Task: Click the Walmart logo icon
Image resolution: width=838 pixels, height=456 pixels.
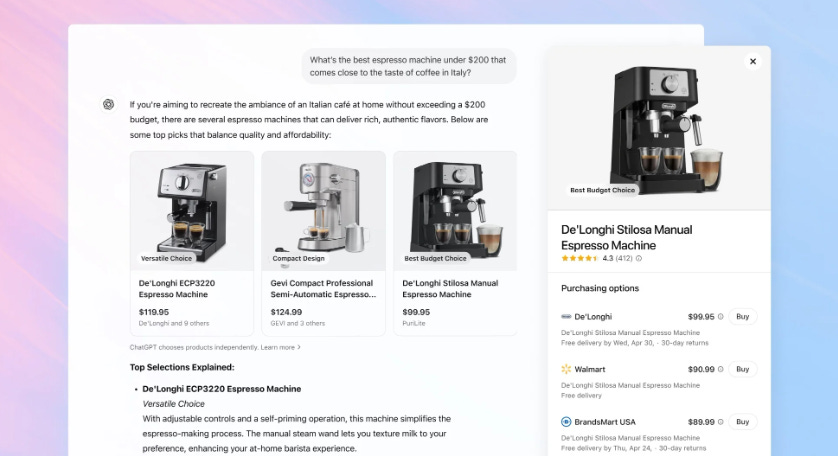Action: [x=566, y=369]
